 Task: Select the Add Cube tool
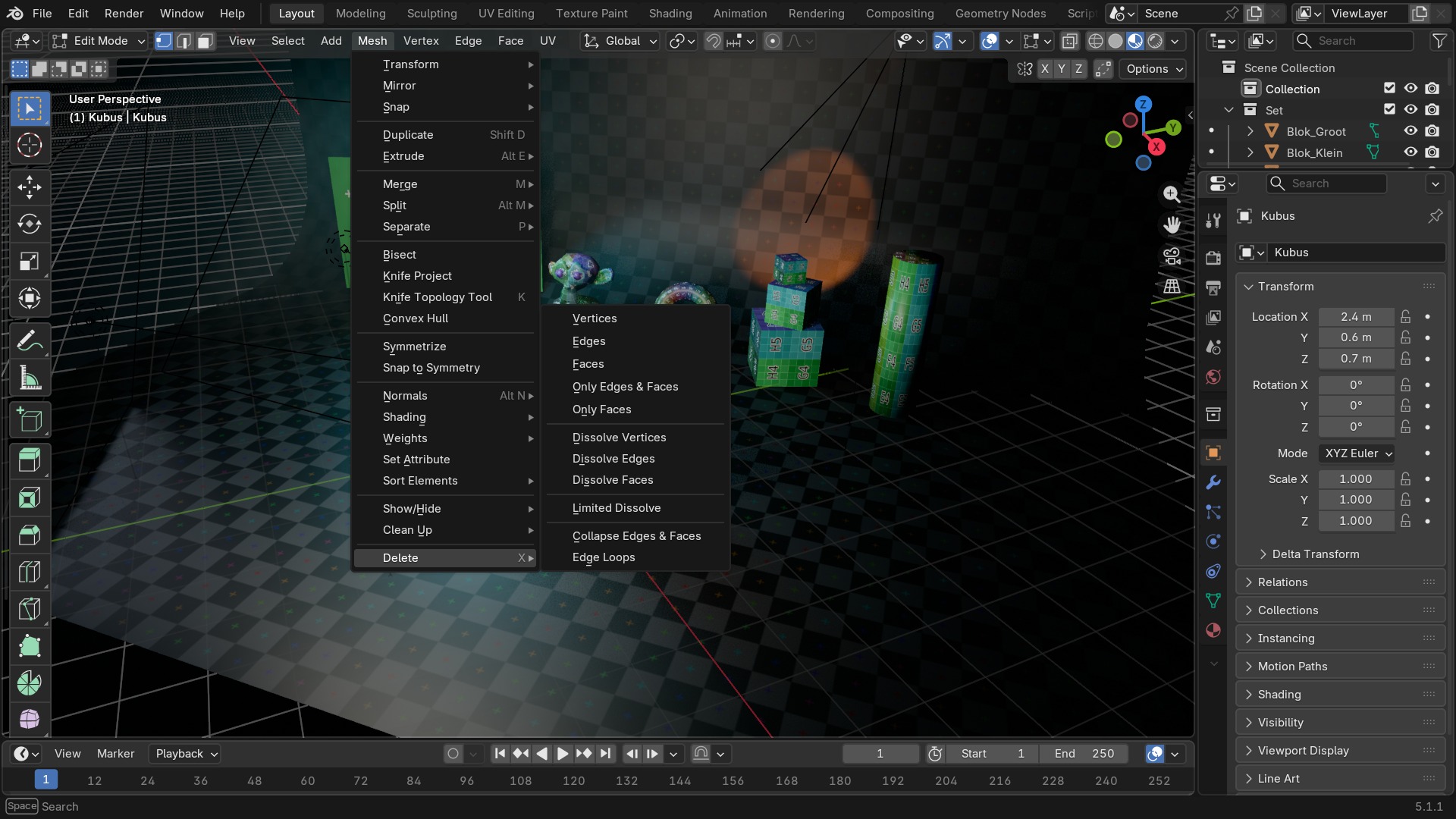[x=30, y=420]
